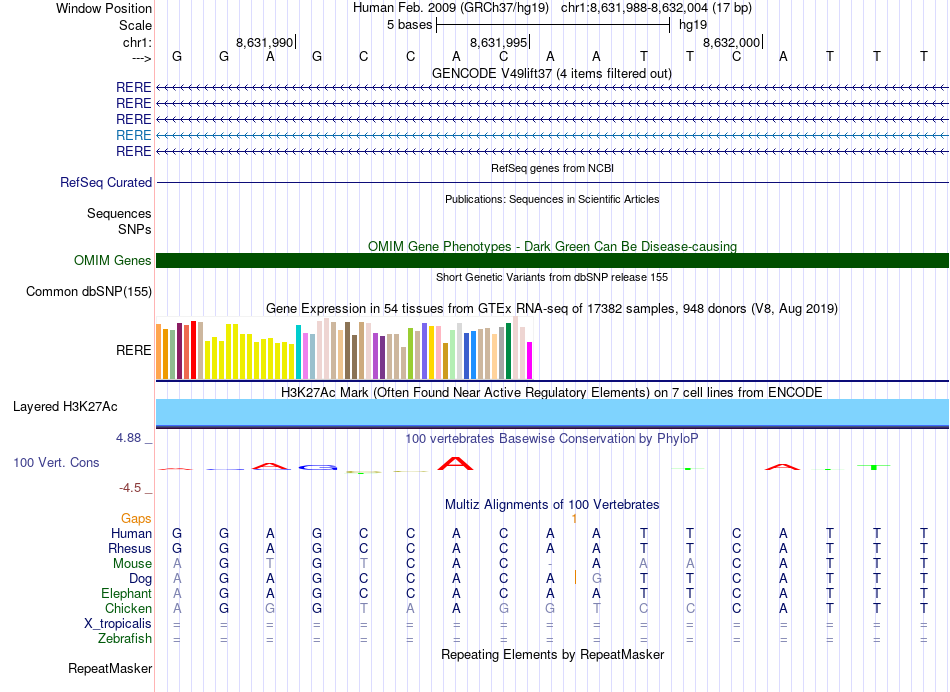The image size is (950, 692).
Task: Click the 100 Vert. Cons label
Action: 56,462
